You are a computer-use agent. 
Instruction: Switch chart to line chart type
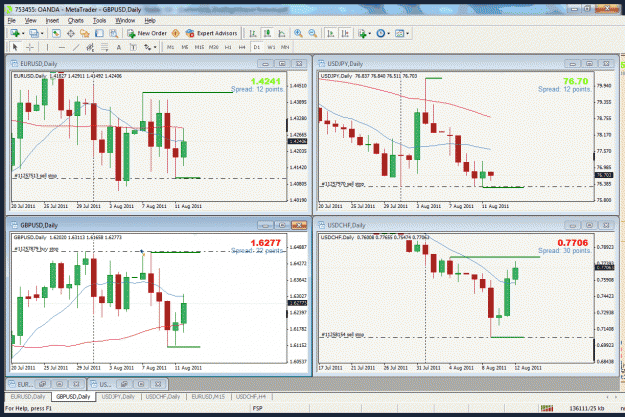click(x=281, y=33)
